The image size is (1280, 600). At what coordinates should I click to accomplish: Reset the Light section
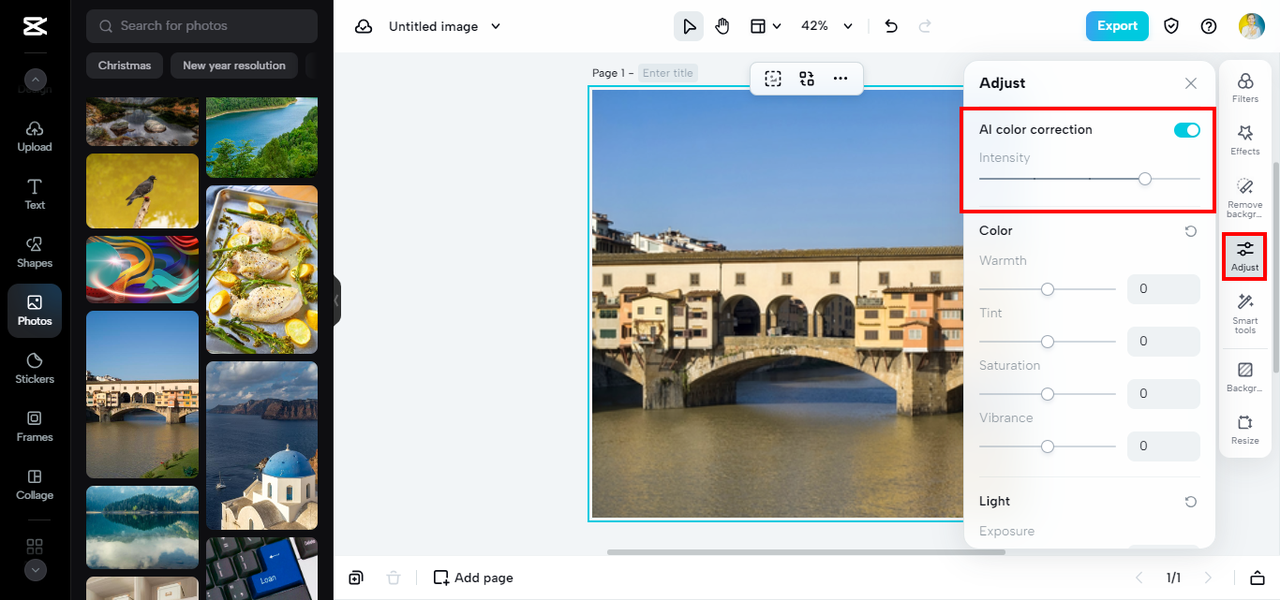[x=1190, y=502]
